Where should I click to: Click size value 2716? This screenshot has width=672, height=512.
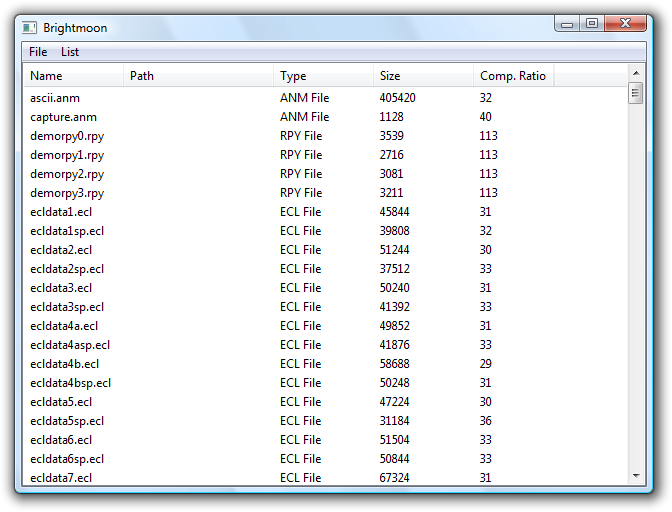pos(391,155)
